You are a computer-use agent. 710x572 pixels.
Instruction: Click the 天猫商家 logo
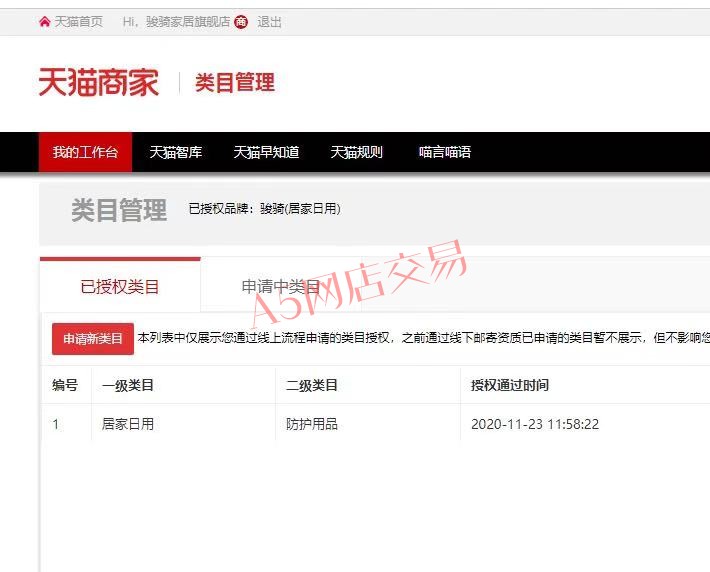pyautogui.click(x=99, y=82)
